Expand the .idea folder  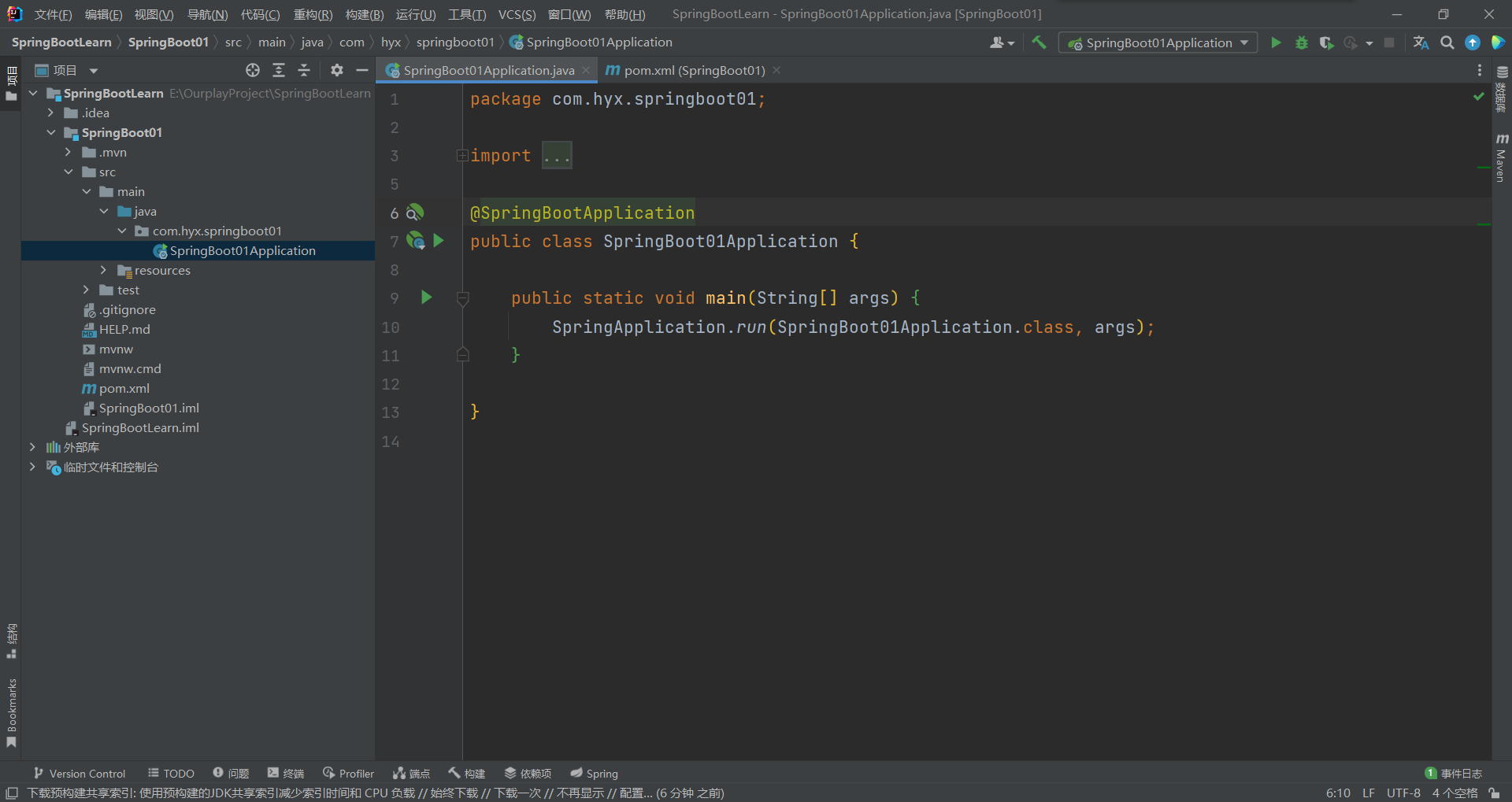50,113
